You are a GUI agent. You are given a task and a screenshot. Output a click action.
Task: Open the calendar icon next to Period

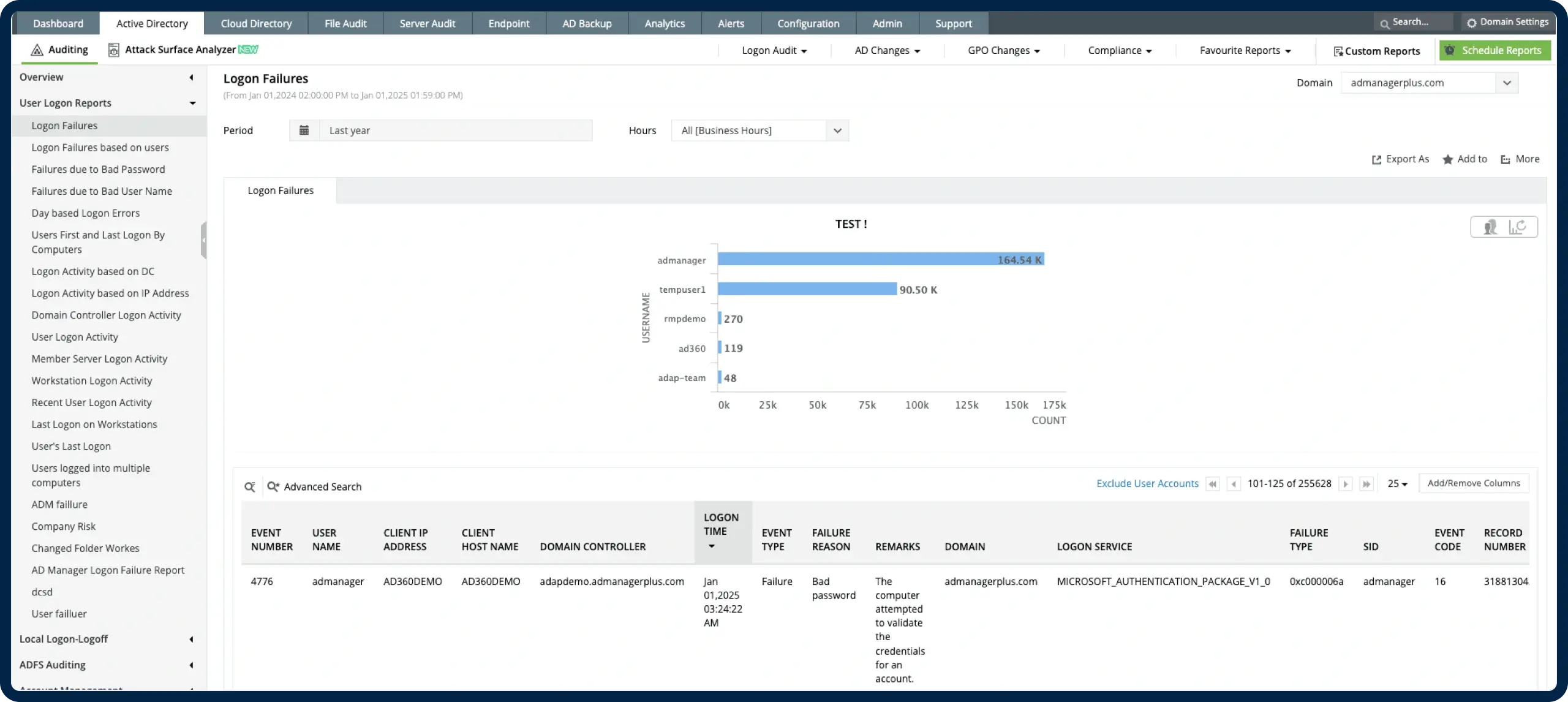[304, 130]
